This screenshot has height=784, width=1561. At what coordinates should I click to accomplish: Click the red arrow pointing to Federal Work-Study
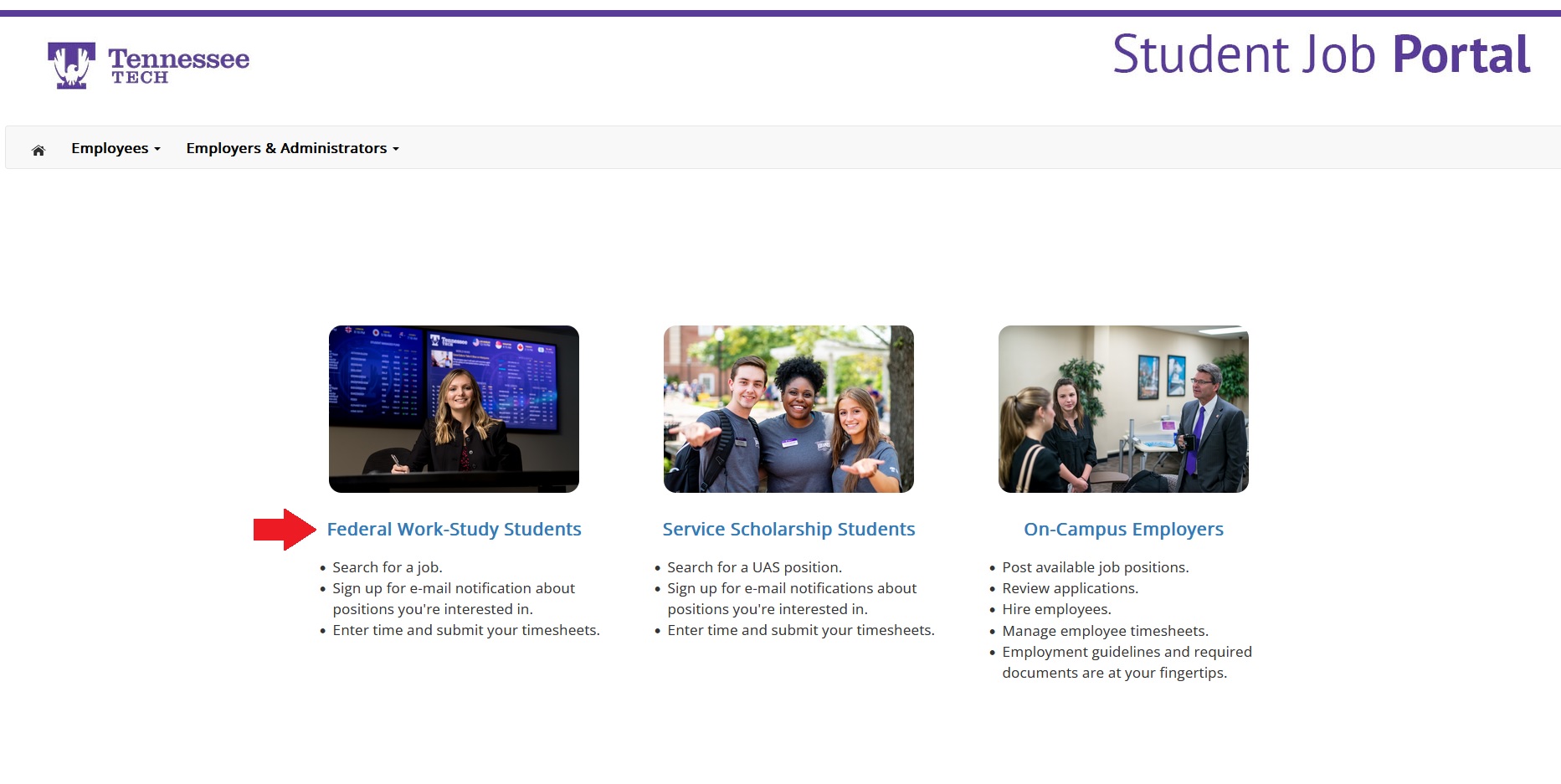[x=284, y=530]
